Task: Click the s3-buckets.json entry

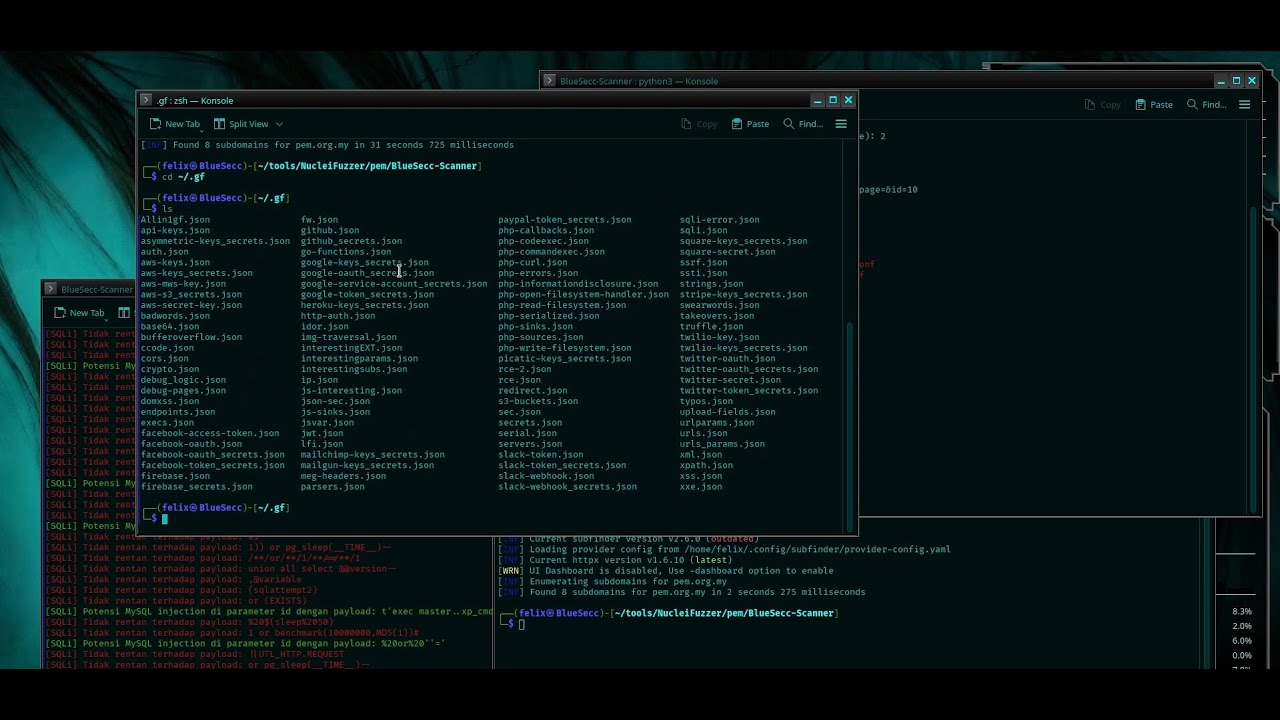Action: pyautogui.click(x=538, y=401)
